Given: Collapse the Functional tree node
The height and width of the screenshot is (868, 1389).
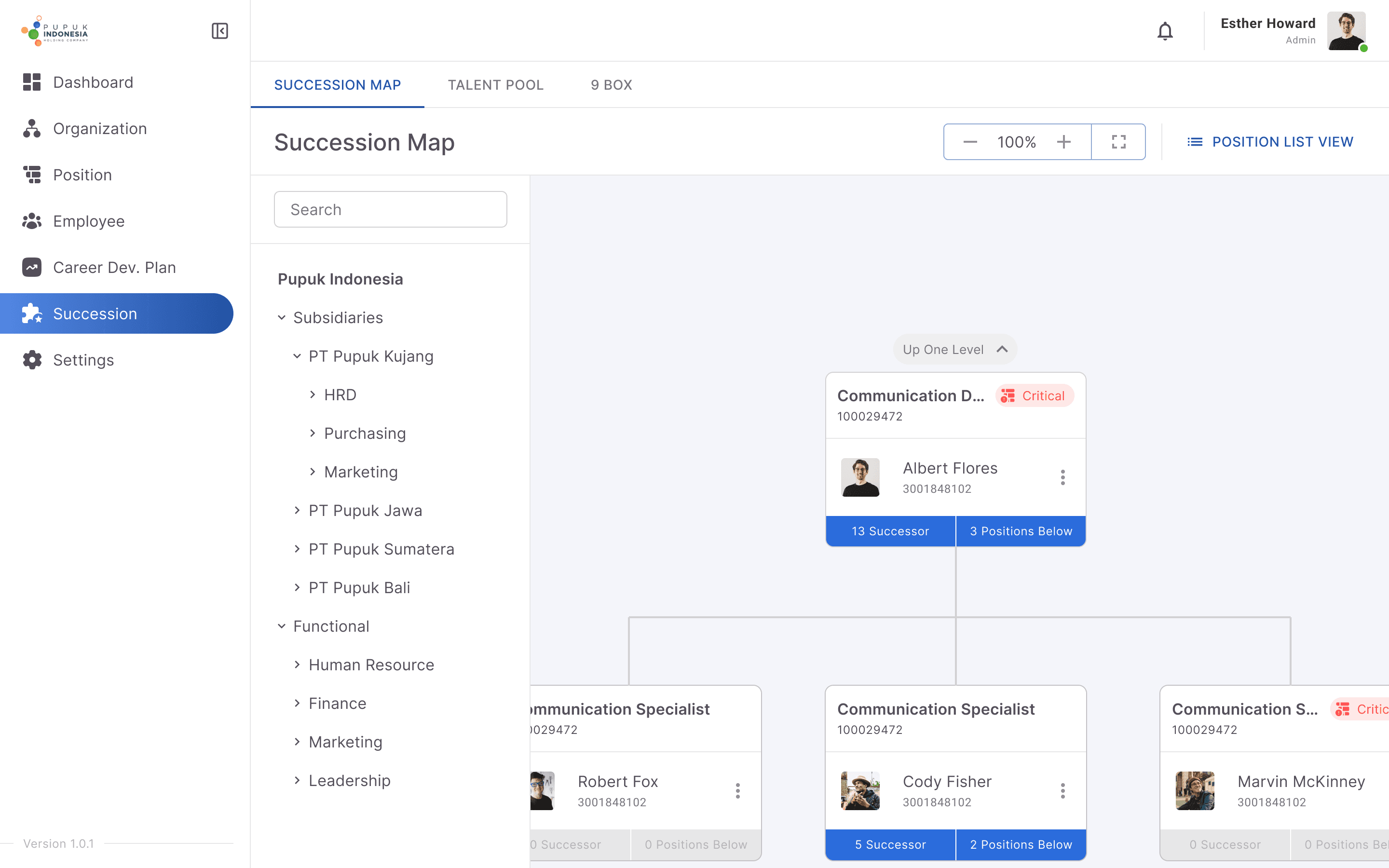Looking at the screenshot, I should click(x=281, y=626).
